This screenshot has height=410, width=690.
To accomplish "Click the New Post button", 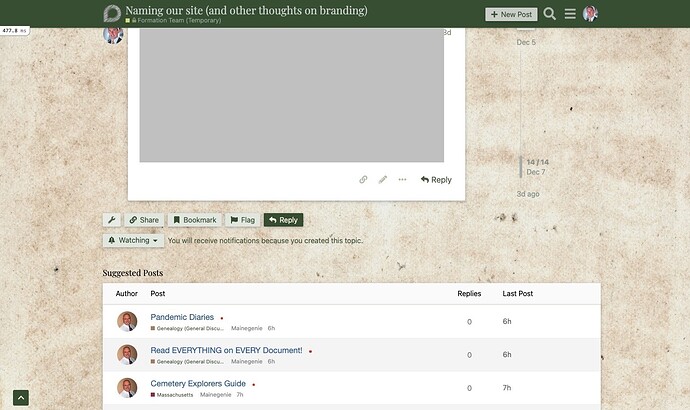I will point(511,14).
